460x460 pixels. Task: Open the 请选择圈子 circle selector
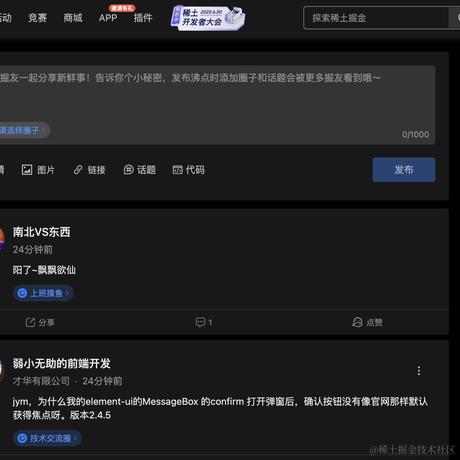pyautogui.click(x=23, y=130)
